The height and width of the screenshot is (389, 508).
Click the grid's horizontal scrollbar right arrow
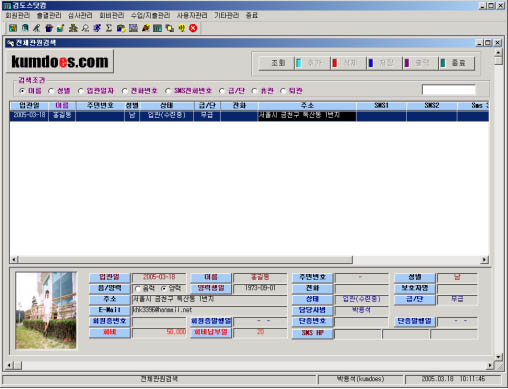pos(485,260)
